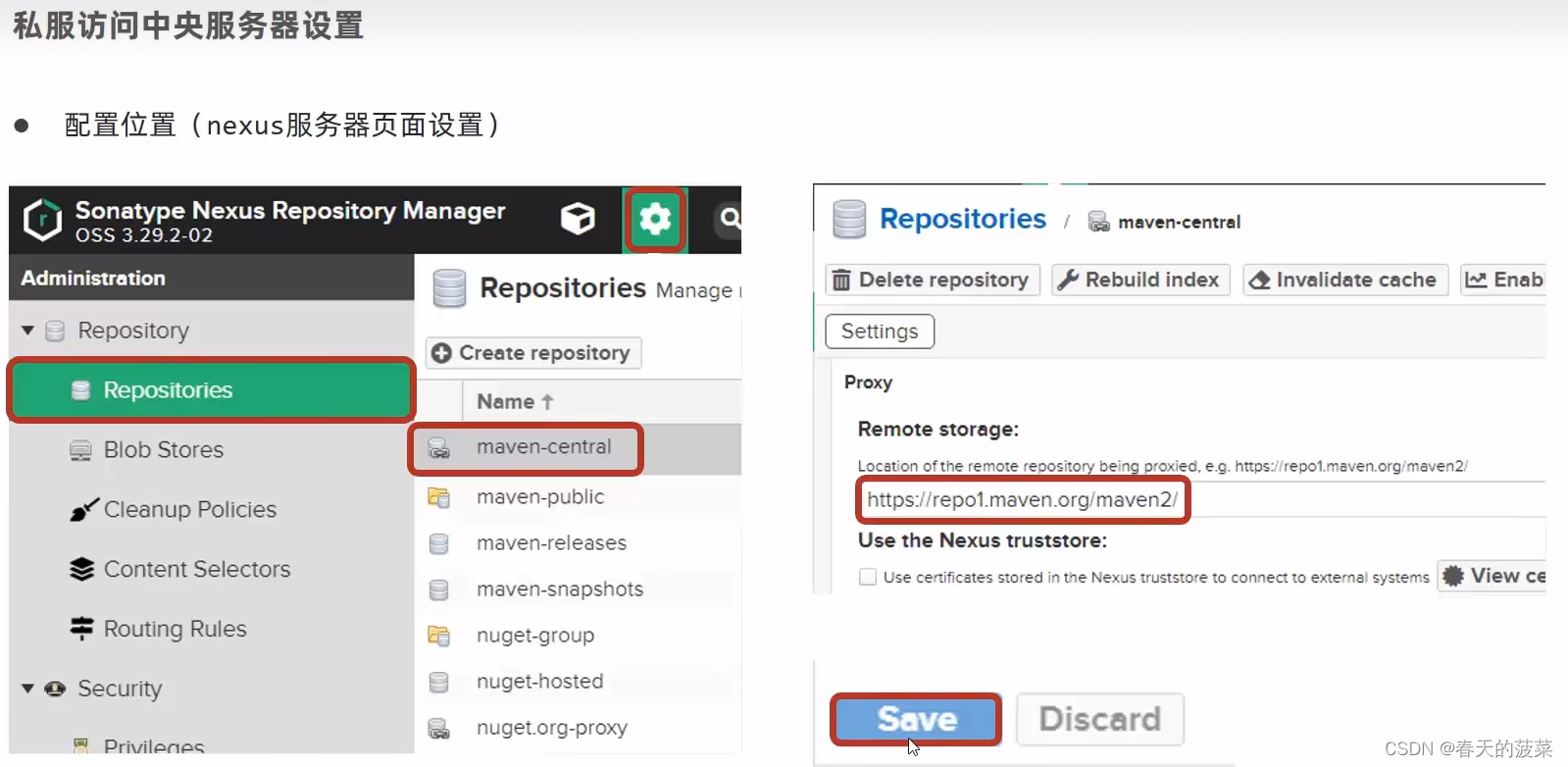The image size is (1568, 767).
Task: Click the Invalidate cache button
Action: point(1344,280)
